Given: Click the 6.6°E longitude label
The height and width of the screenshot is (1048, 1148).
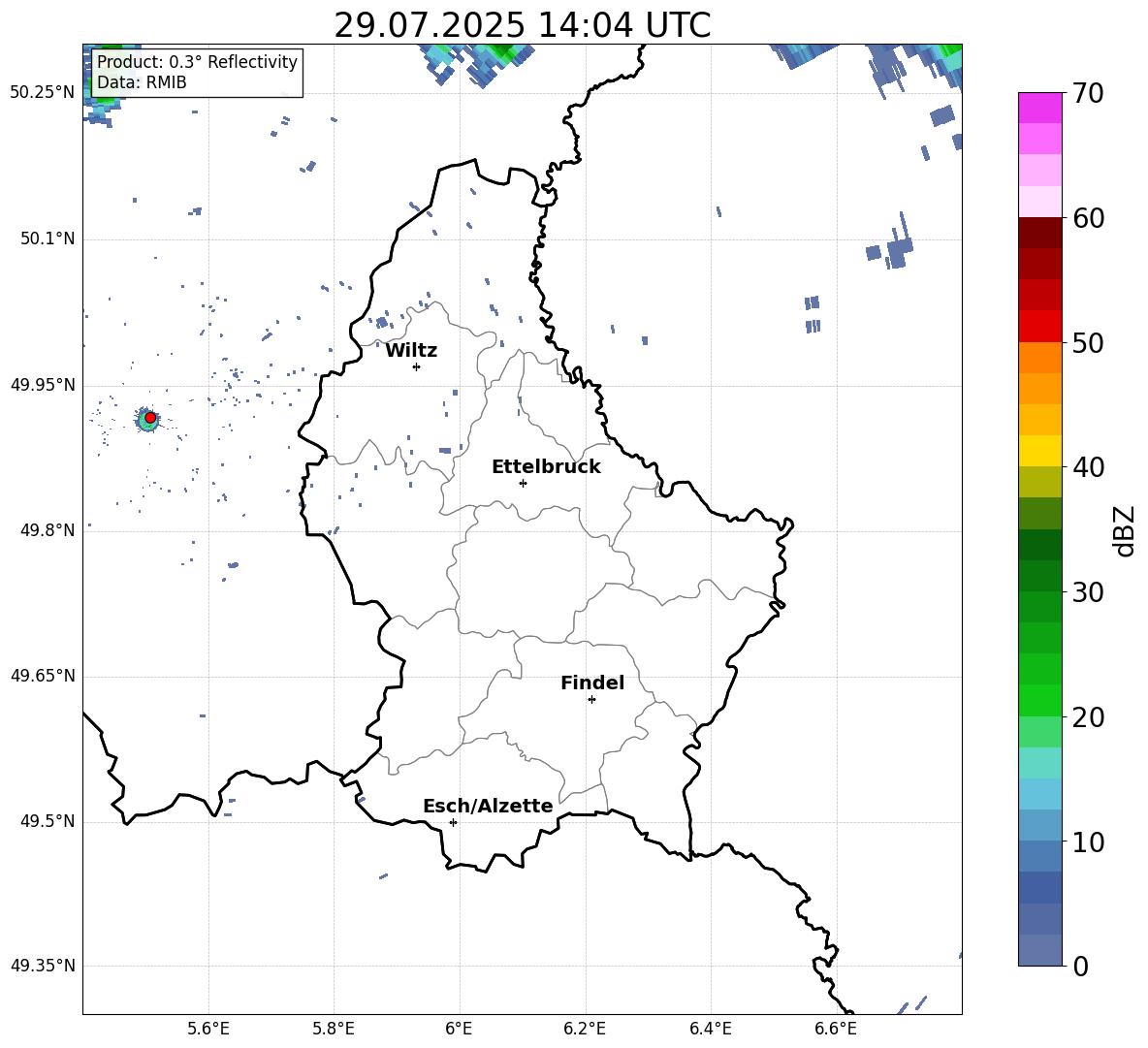Looking at the screenshot, I should 836,1029.
